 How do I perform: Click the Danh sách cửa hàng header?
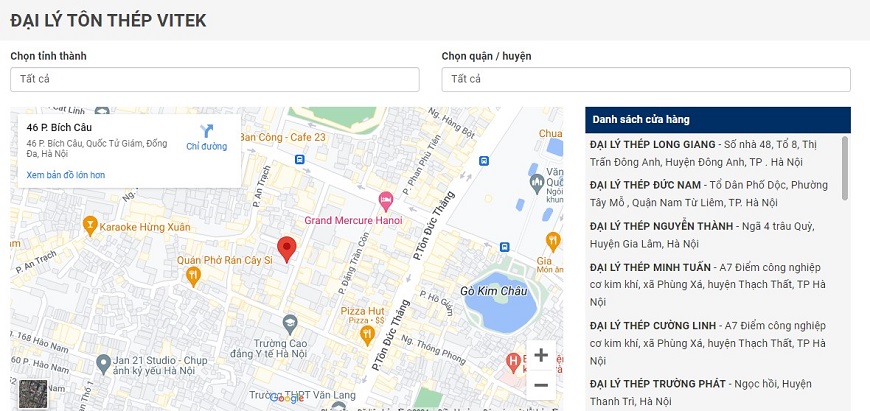tap(717, 120)
